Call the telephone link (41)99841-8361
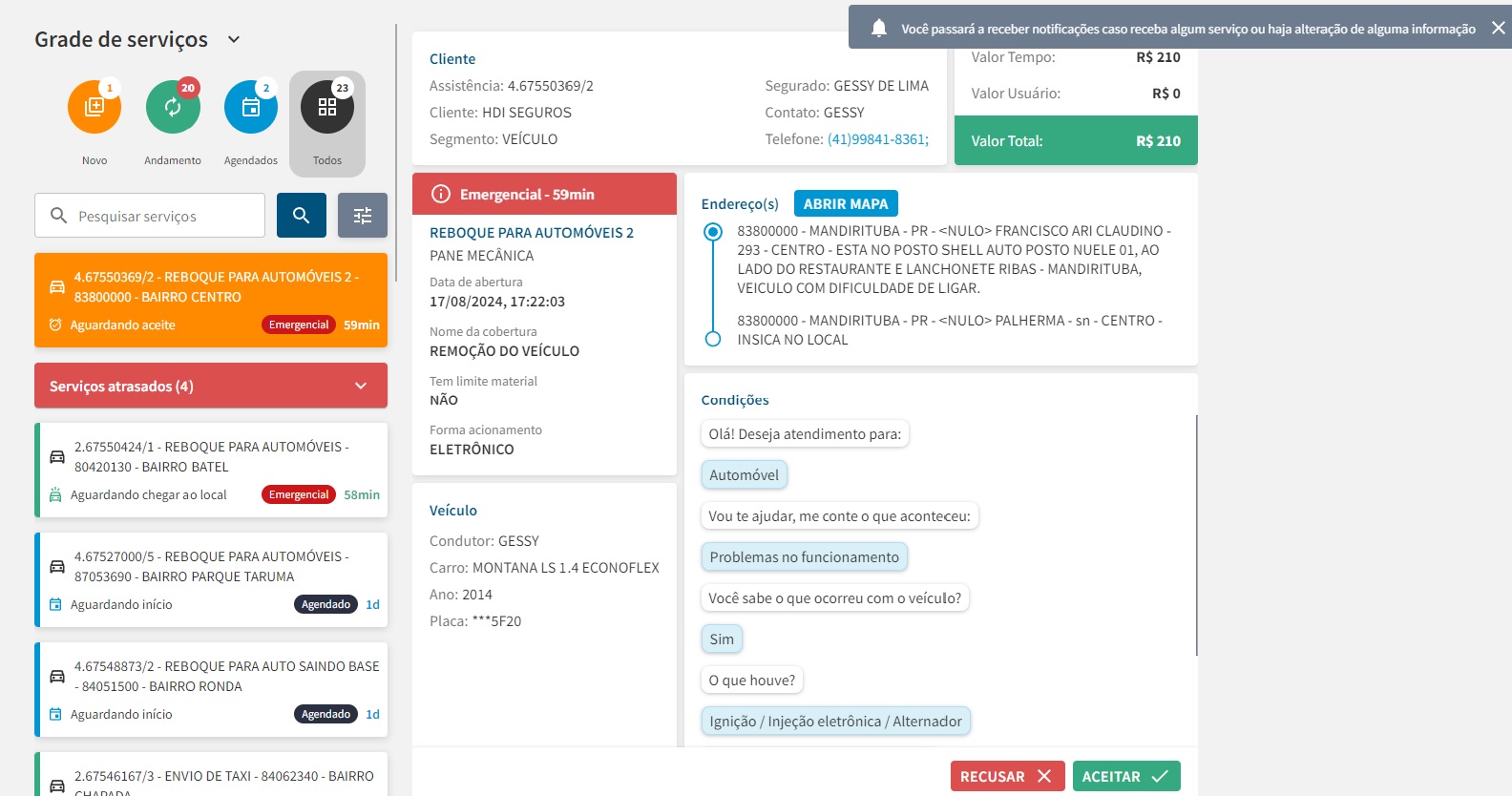Image resolution: width=1512 pixels, height=796 pixels. tap(877, 139)
